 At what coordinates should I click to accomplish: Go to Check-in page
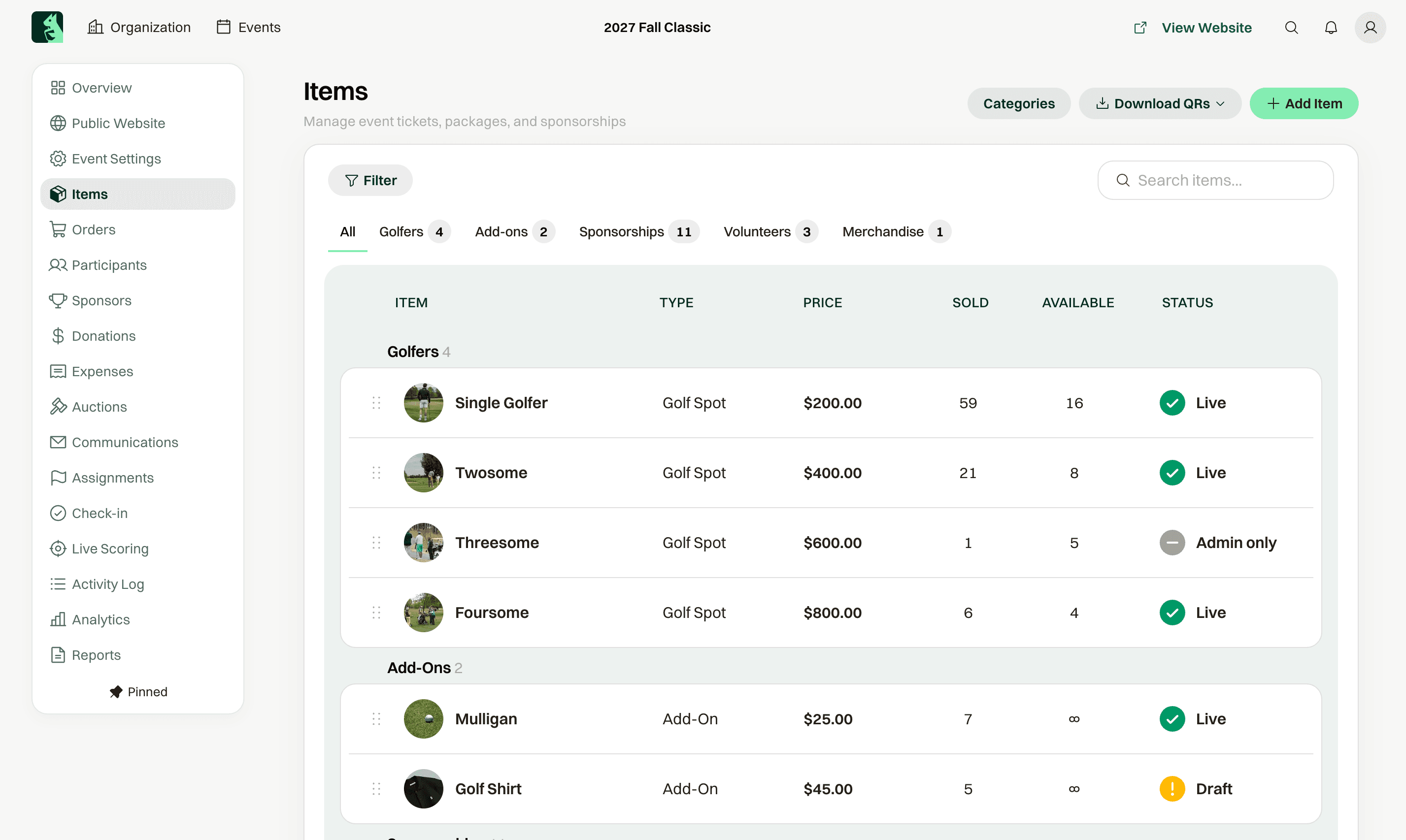(x=137, y=513)
